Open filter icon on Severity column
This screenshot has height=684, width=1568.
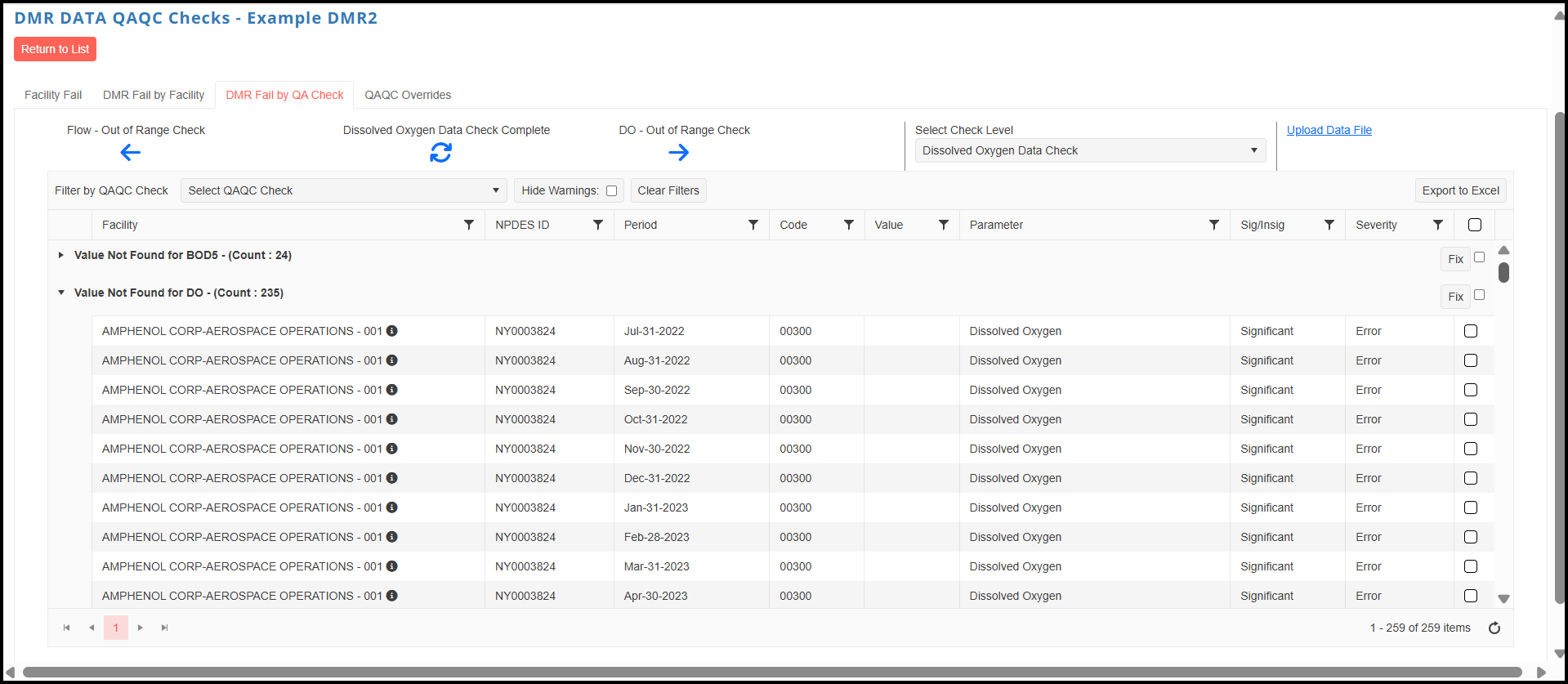coord(1438,225)
